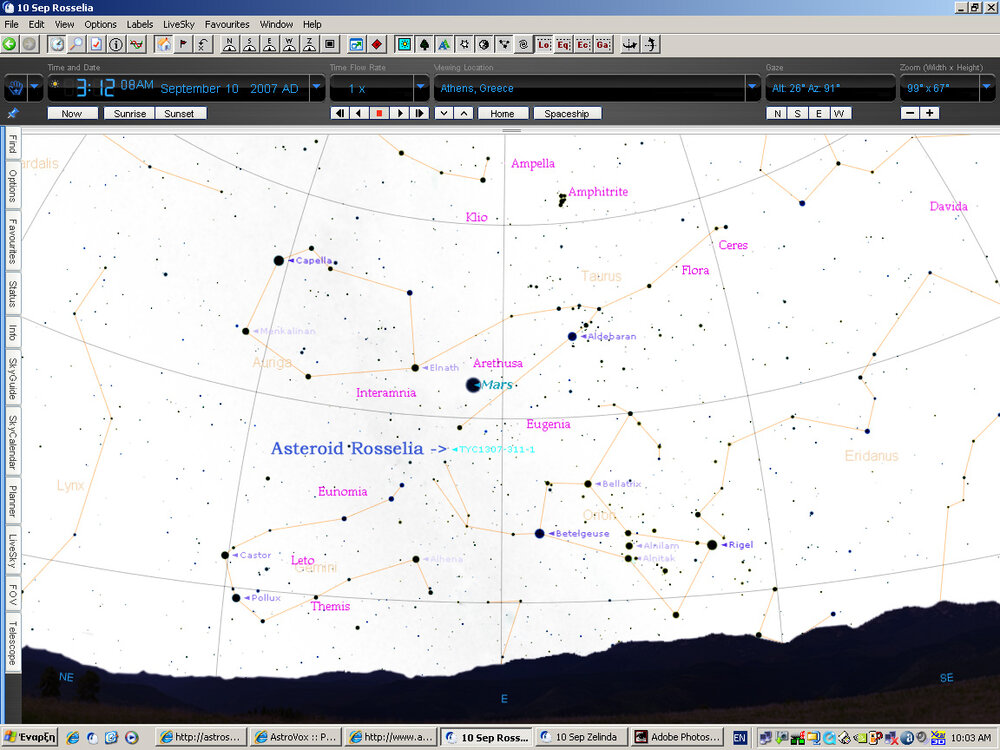1000x750 pixels.
Task: Click the red diamond toolbar icon
Action: pyautogui.click(x=376, y=44)
